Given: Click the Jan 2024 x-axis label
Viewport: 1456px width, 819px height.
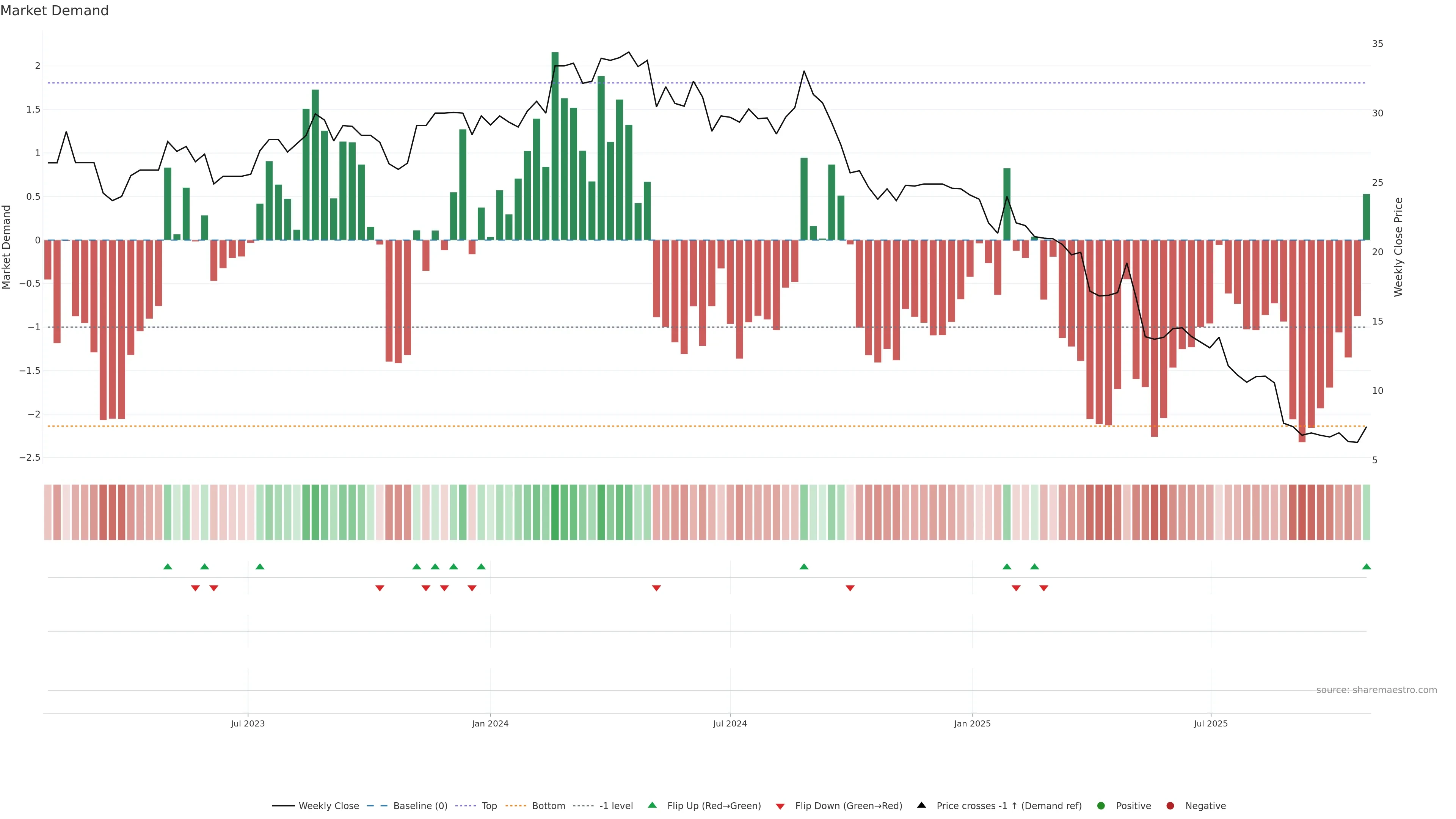Looking at the screenshot, I should click(x=490, y=723).
